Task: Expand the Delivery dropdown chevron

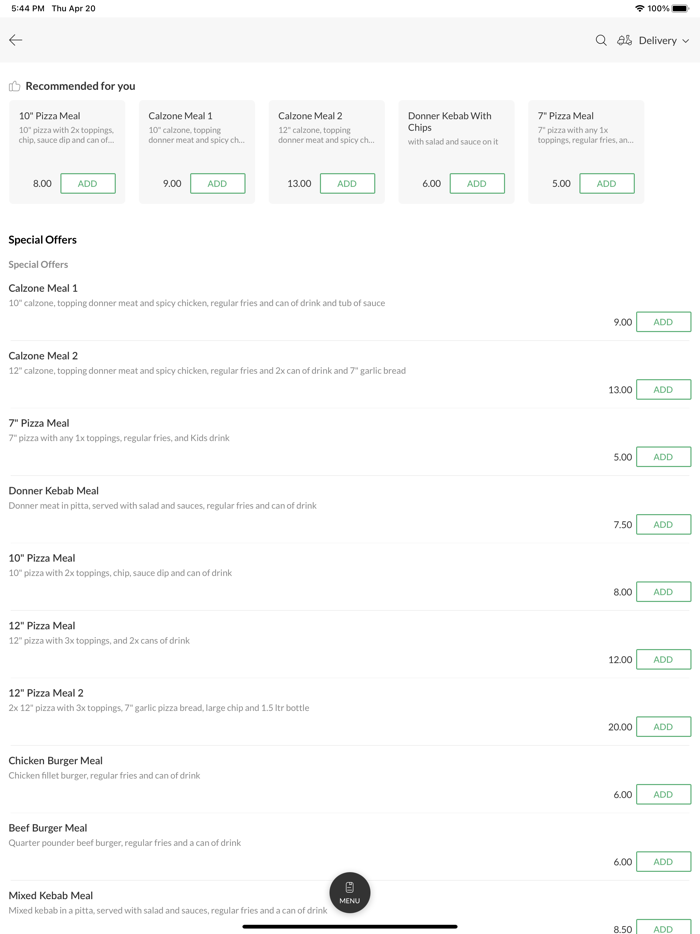Action: coord(686,41)
